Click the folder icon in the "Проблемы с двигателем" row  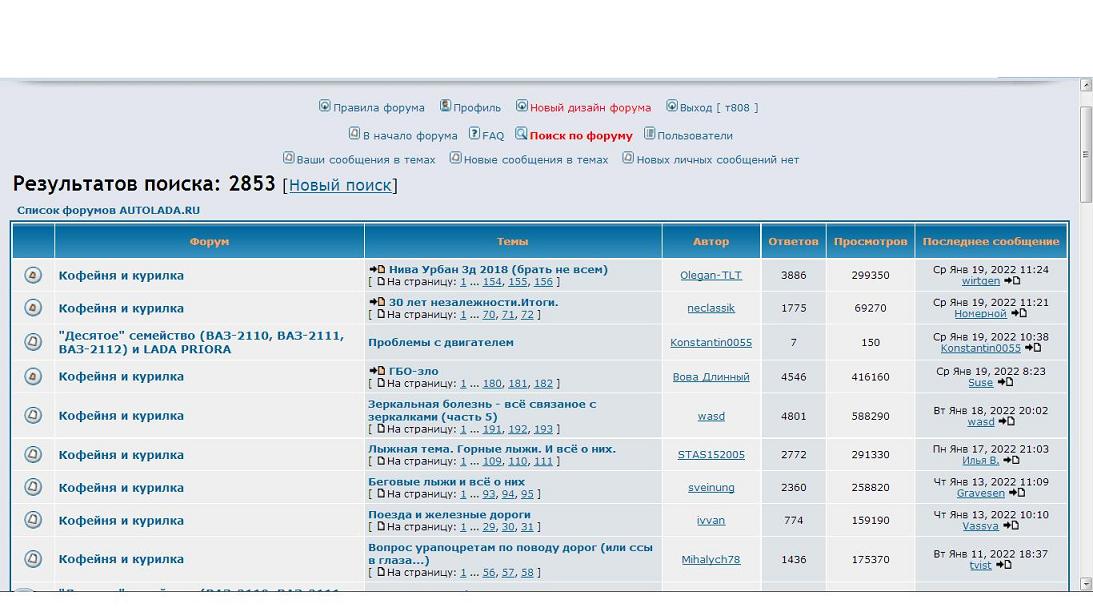pos(33,342)
